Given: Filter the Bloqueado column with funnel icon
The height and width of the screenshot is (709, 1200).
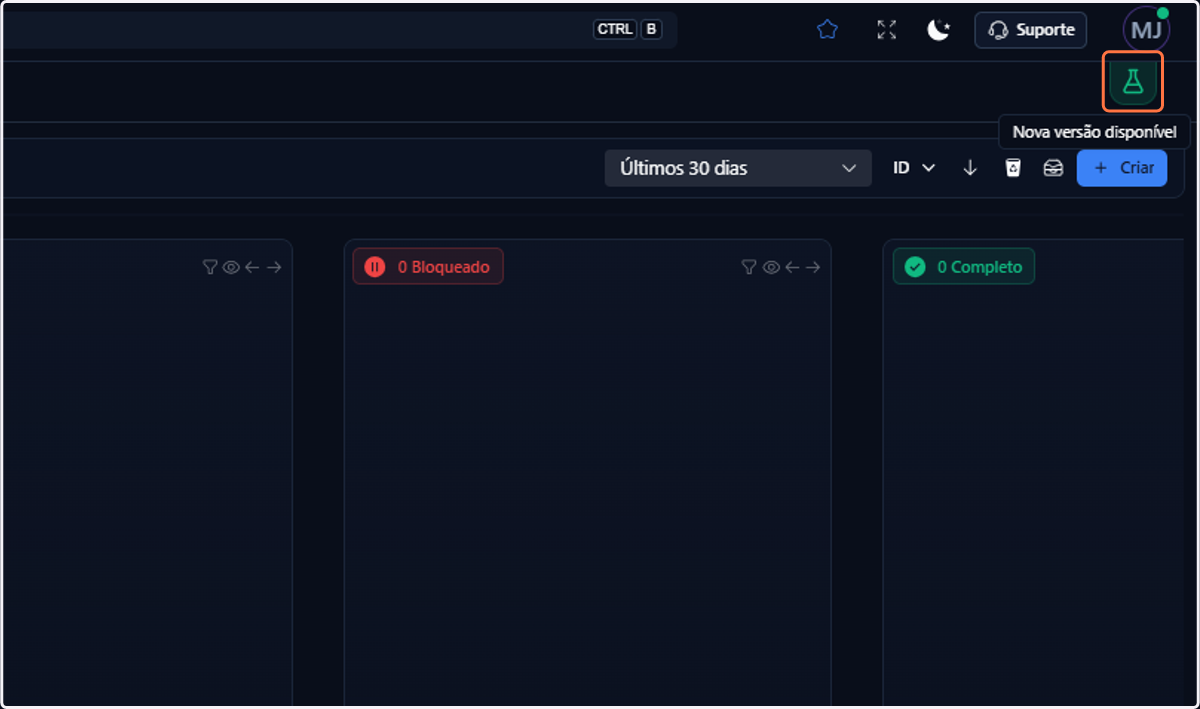Looking at the screenshot, I should (749, 267).
